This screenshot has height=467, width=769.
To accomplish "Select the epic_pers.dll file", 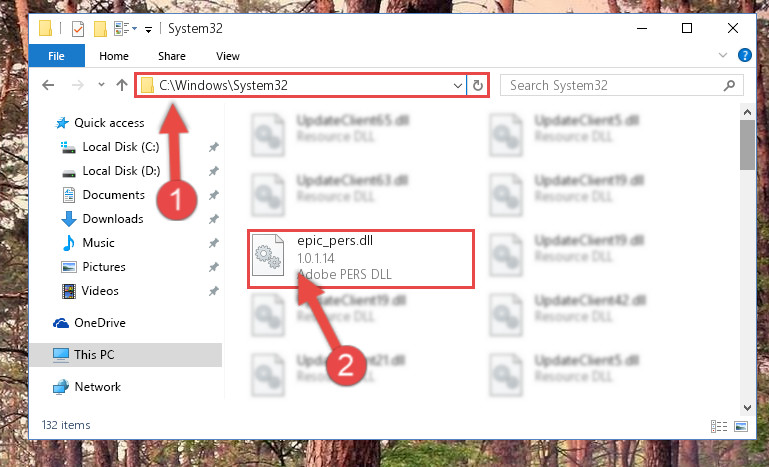I will tap(361, 259).
